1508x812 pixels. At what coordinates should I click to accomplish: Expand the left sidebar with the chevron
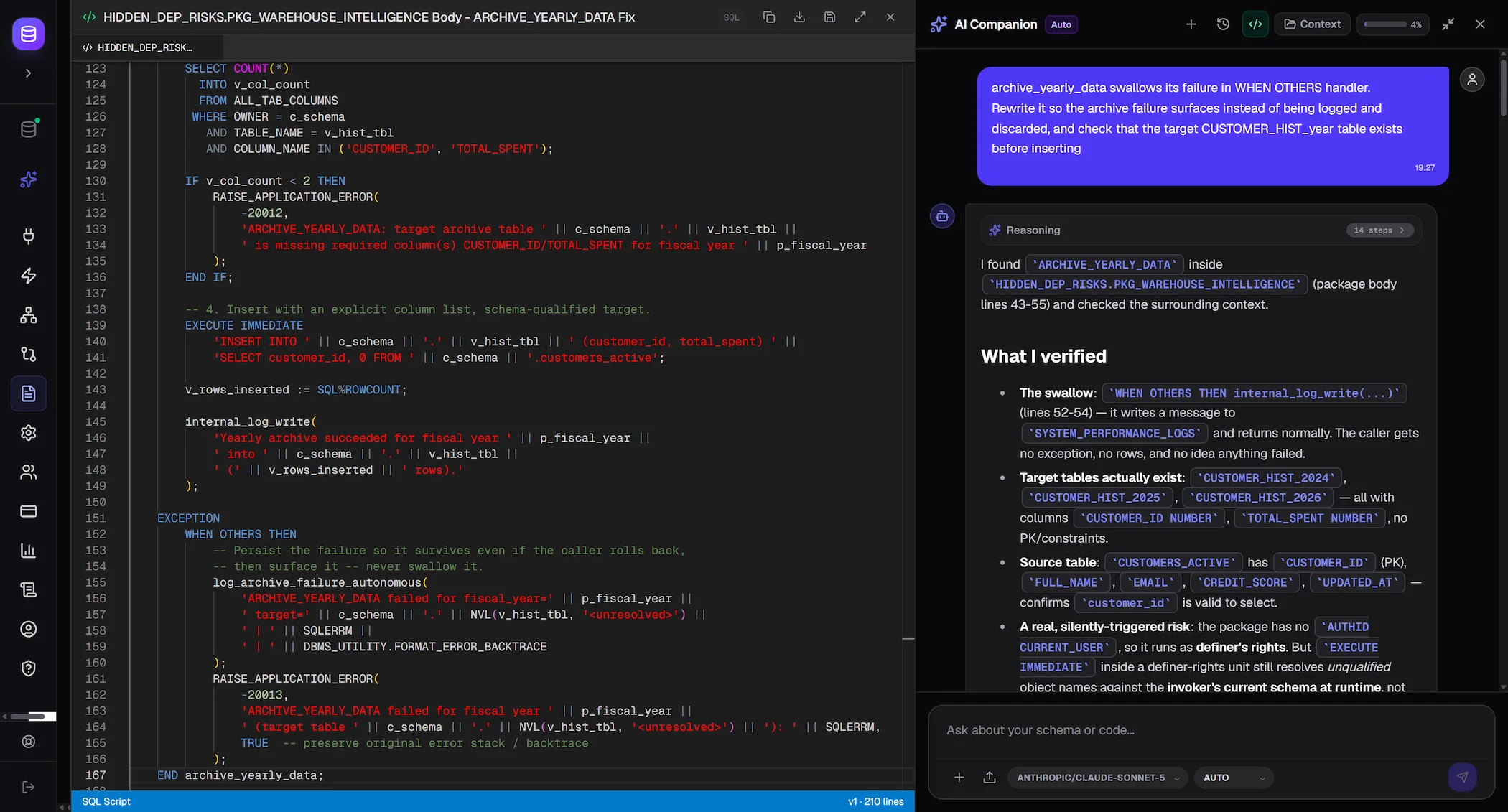29,73
